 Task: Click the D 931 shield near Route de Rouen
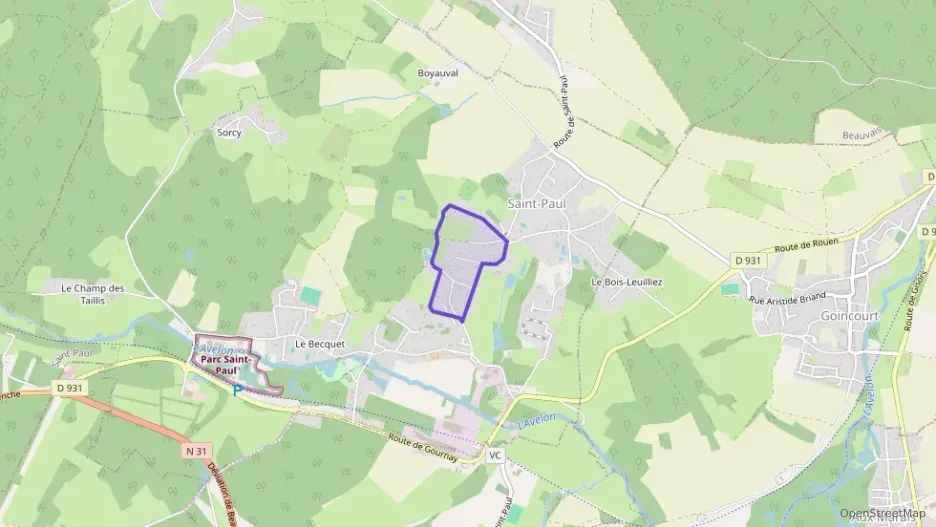pos(747,260)
